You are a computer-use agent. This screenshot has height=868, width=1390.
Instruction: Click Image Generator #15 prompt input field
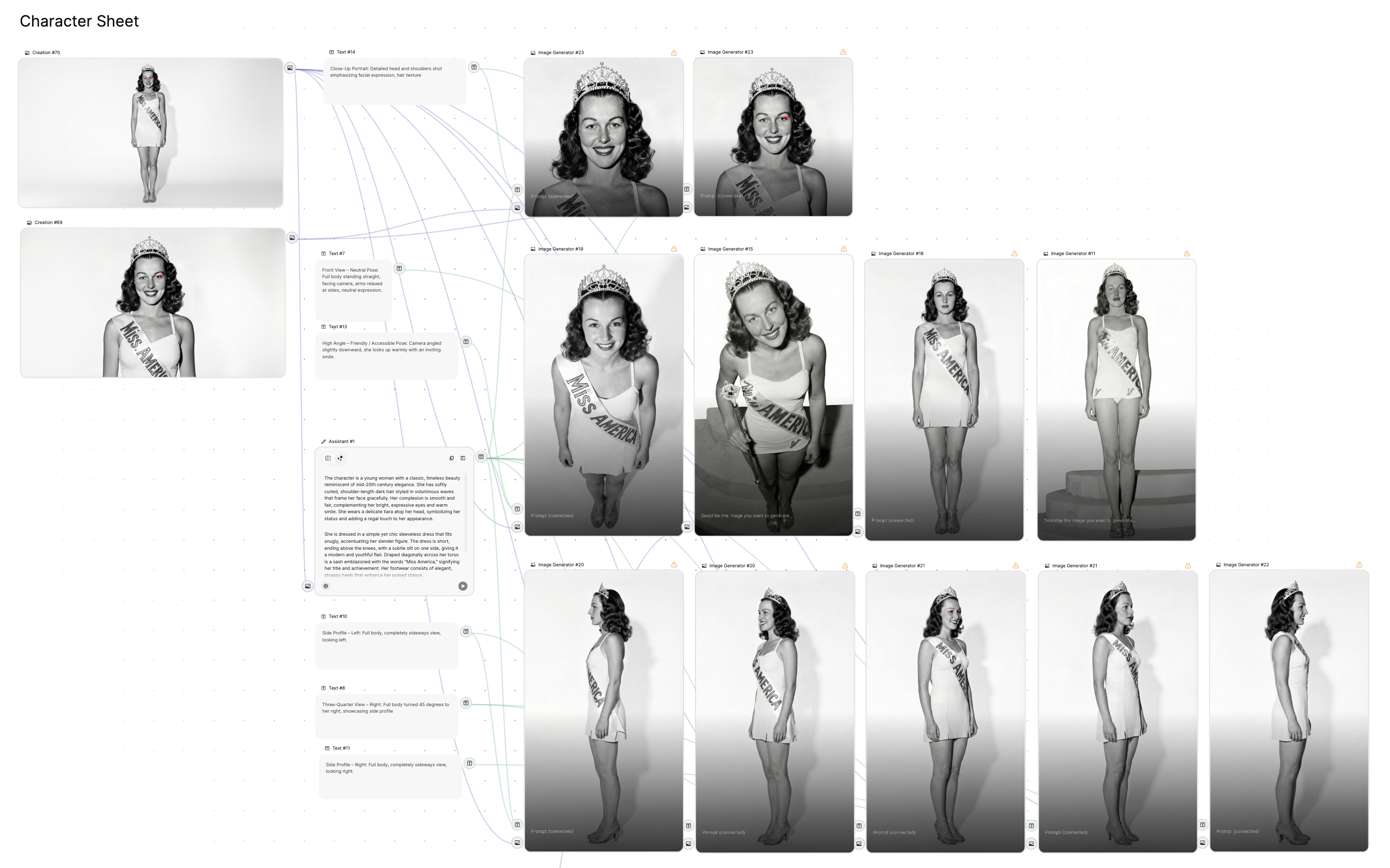pos(747,516)
